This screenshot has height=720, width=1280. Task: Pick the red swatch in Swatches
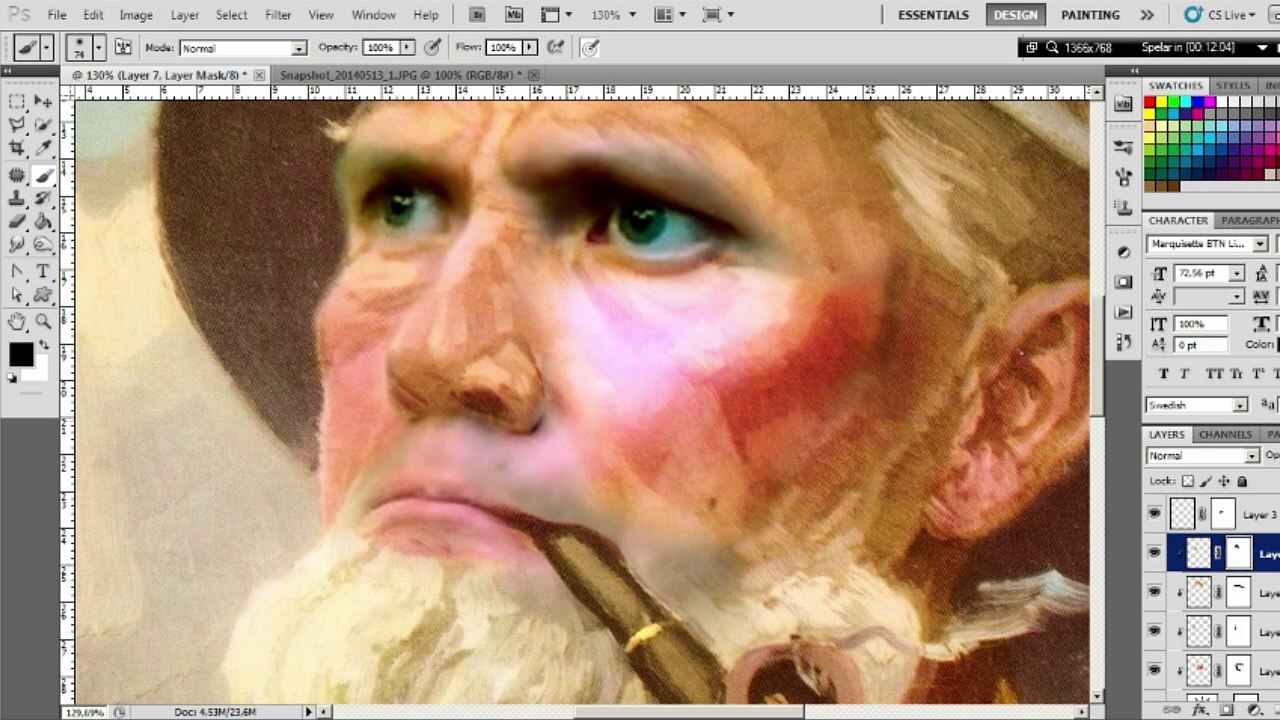coord(1150,102)
